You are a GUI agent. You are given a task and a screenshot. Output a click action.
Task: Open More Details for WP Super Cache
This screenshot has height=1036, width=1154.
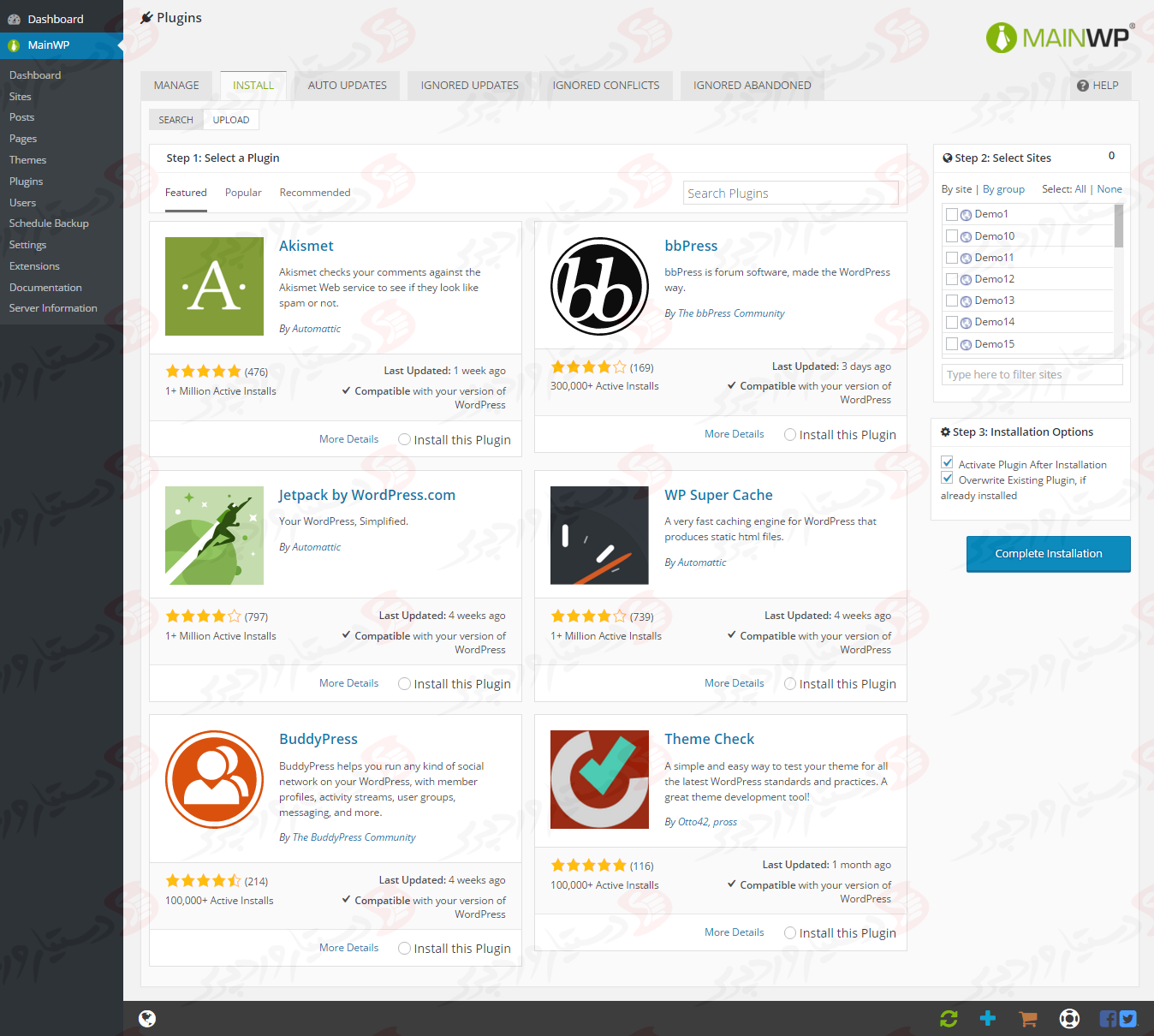[734, 683]
